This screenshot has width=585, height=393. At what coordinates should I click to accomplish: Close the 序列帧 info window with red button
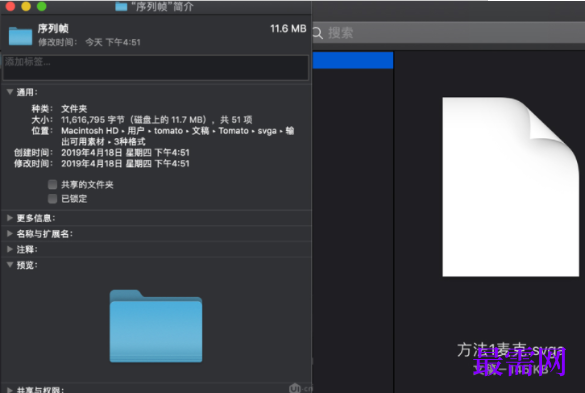10,6
